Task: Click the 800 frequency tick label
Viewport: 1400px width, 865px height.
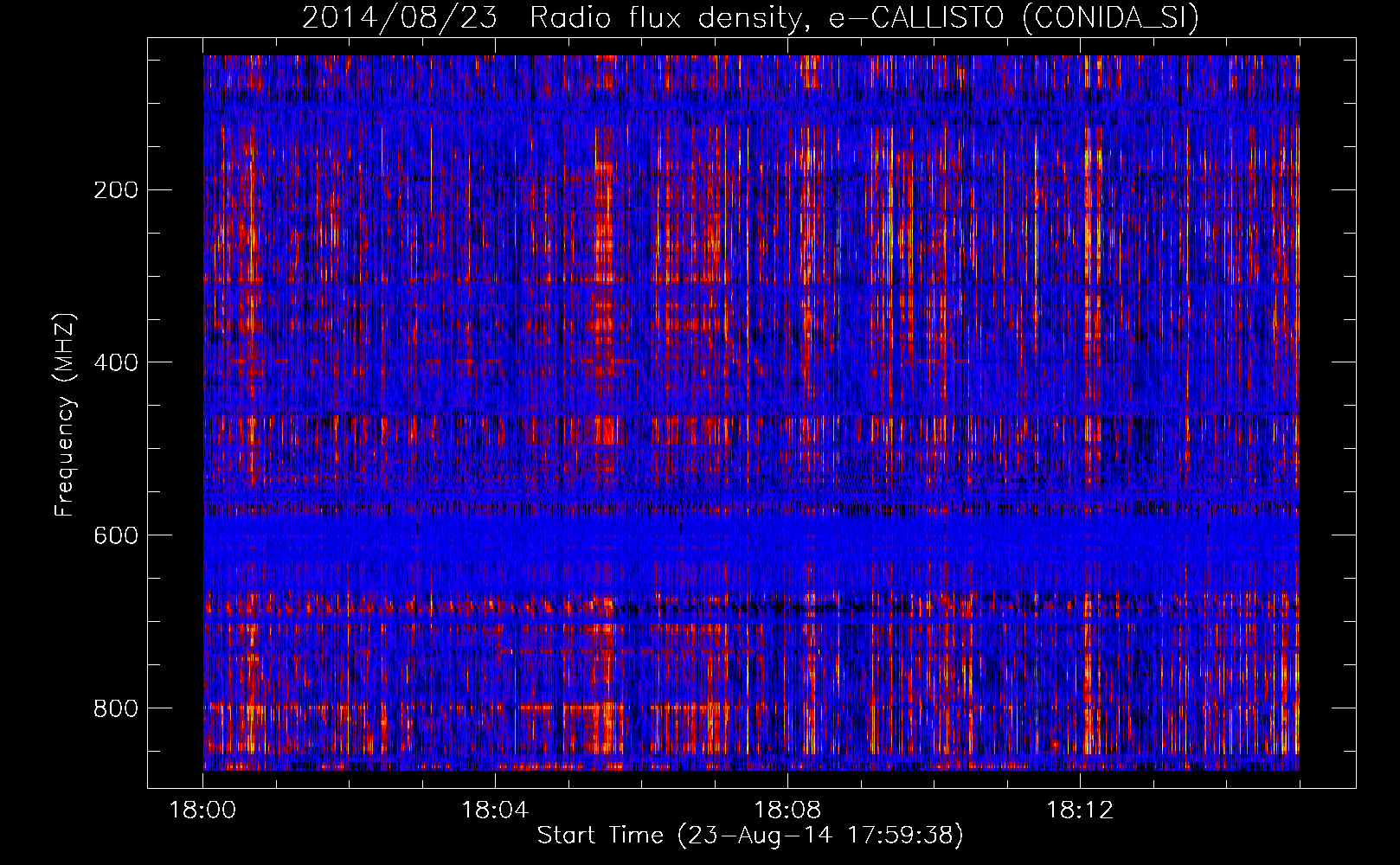Action: (115, 708)
